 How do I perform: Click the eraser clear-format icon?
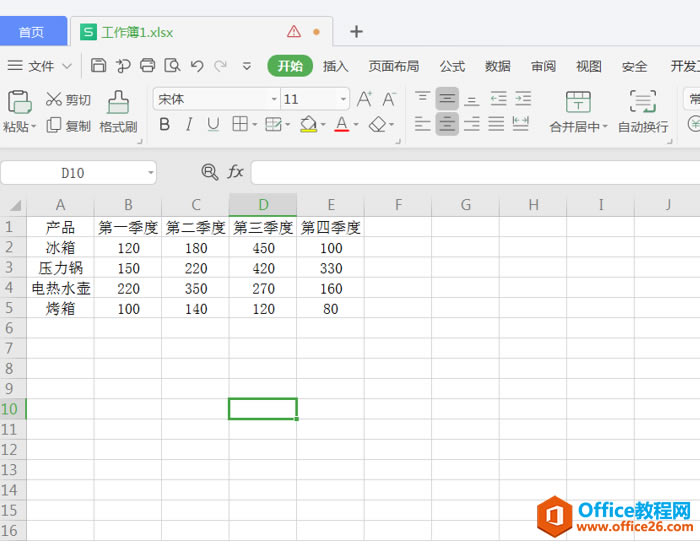378,124
